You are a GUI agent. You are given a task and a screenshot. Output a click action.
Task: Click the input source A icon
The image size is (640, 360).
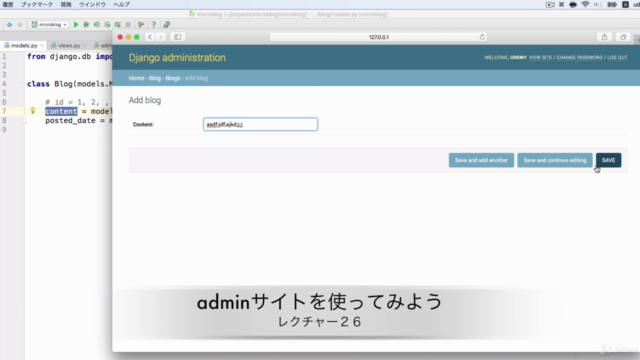pyautogui.click(x=625, y=4)
